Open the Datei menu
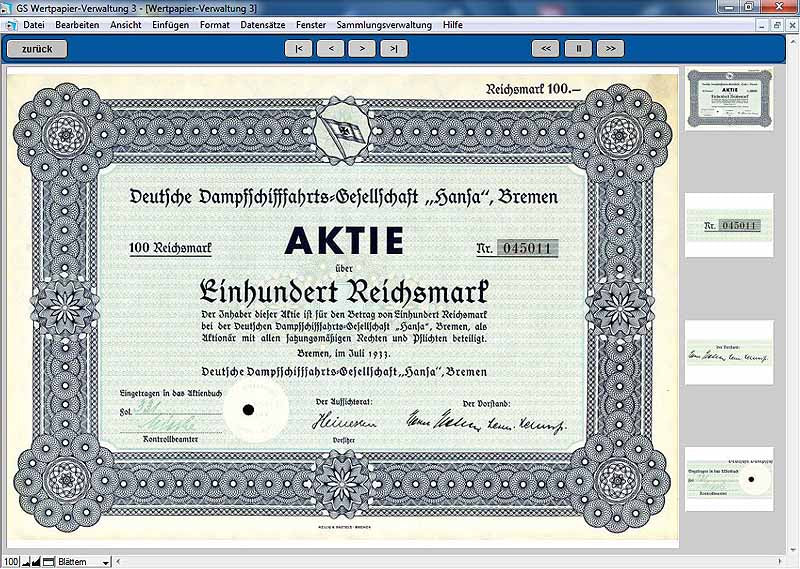 click(x=34, y=24)
